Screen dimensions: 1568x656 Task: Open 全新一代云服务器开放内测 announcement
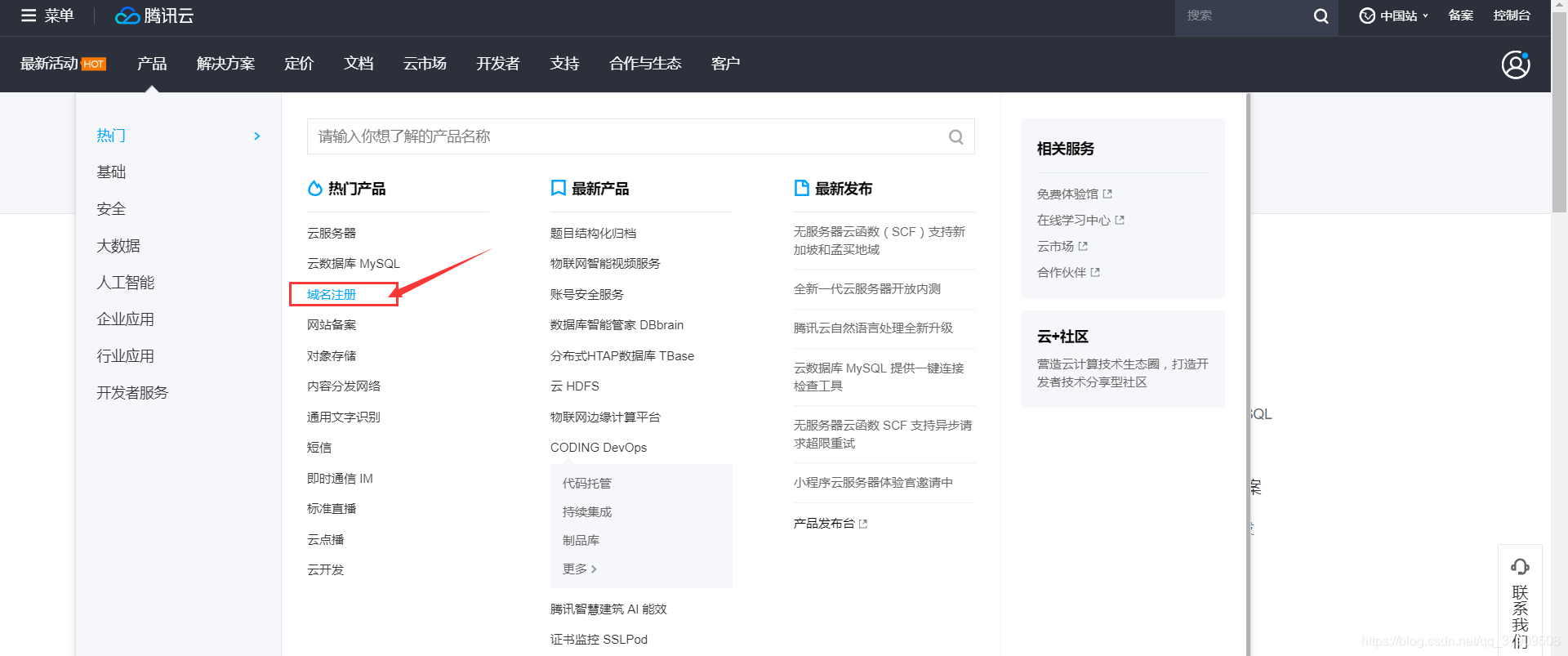[x=867, y=289]
